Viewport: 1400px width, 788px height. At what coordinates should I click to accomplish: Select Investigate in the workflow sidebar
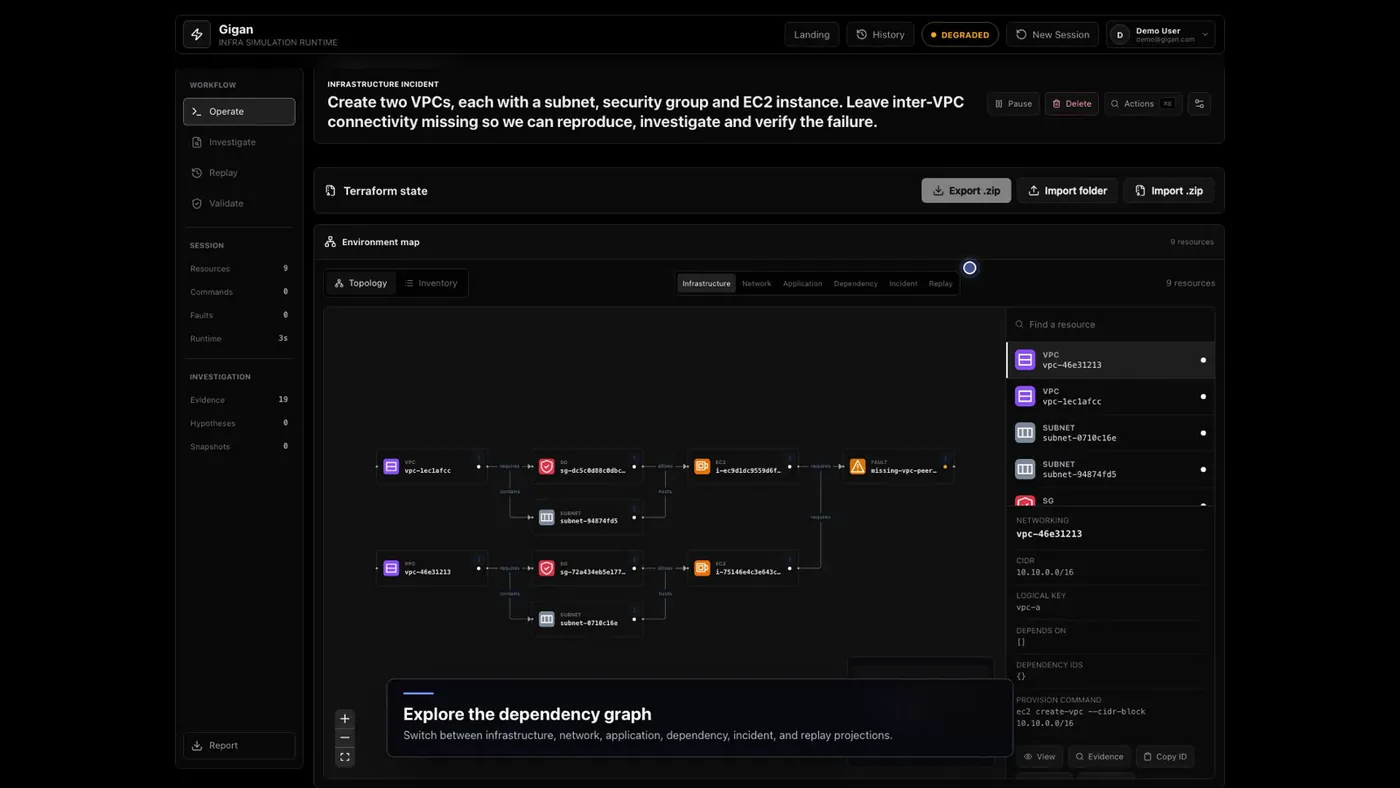(x=239, y=142)
